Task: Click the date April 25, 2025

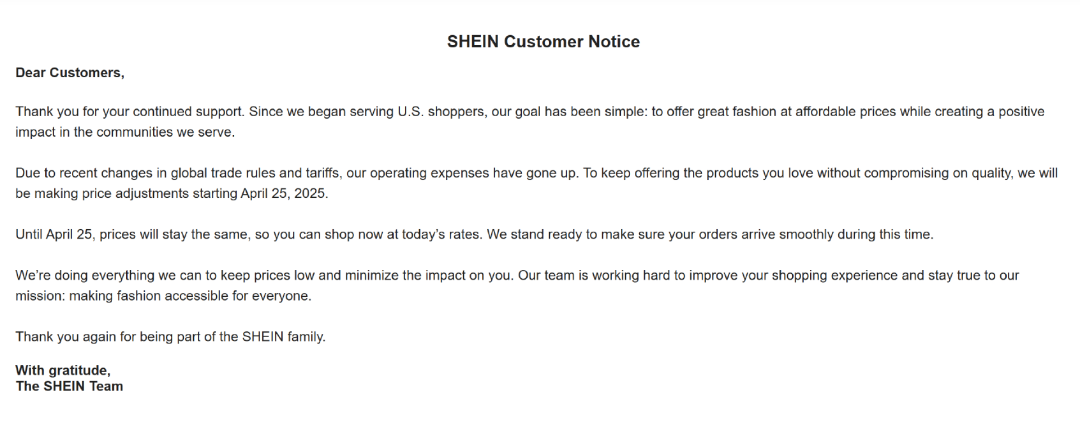Action: (x=284, y=194)
